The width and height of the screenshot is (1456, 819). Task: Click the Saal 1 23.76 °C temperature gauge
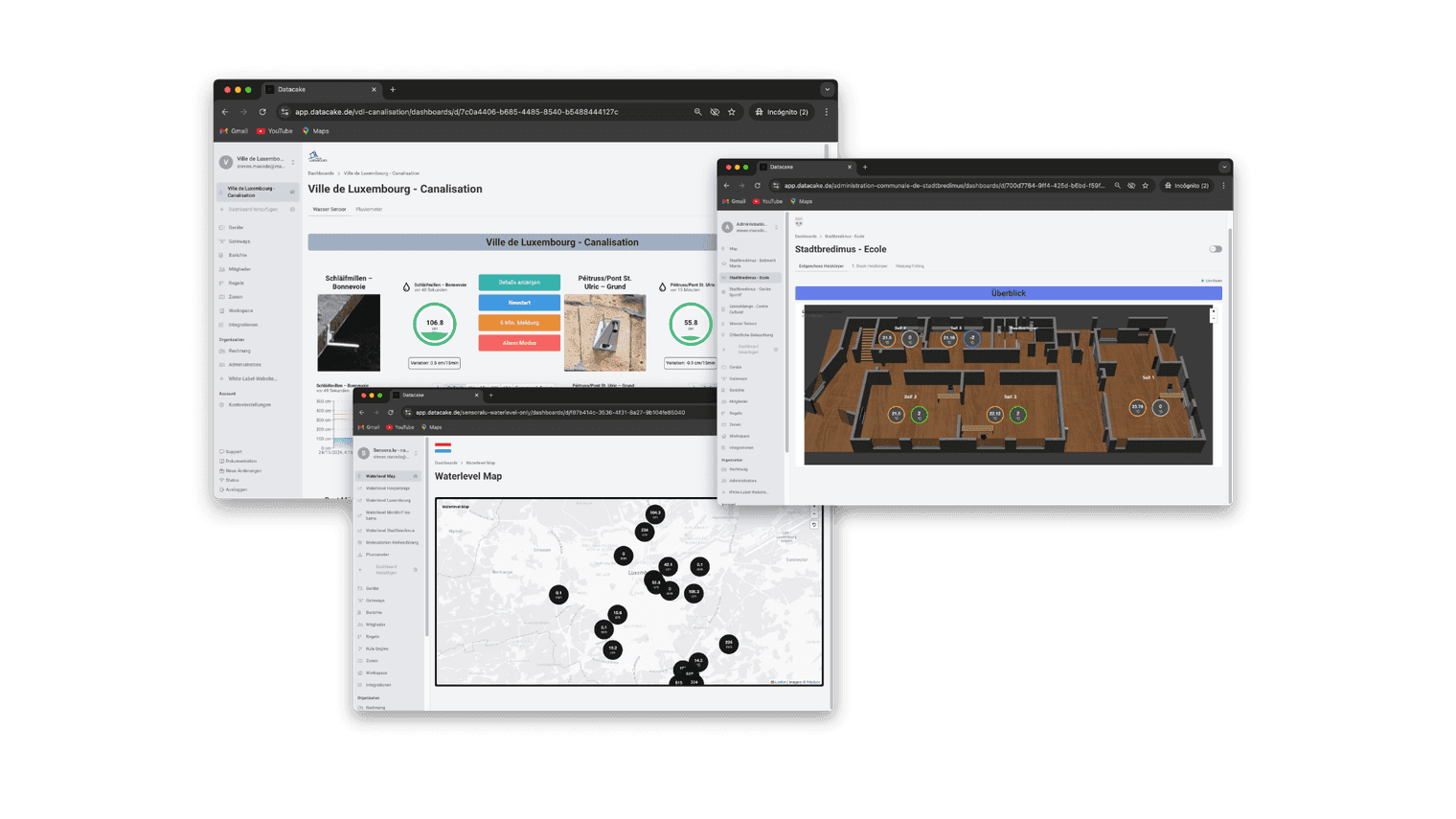coord(1137,407)
